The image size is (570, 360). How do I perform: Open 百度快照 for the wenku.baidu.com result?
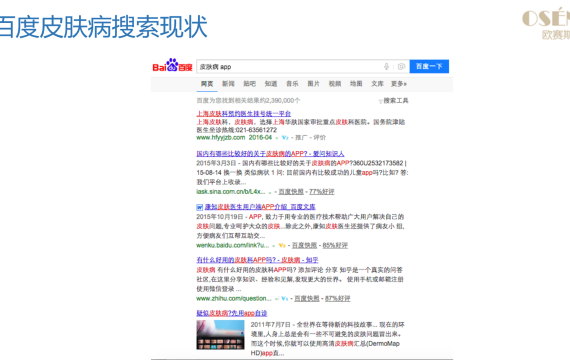[305, 245]
